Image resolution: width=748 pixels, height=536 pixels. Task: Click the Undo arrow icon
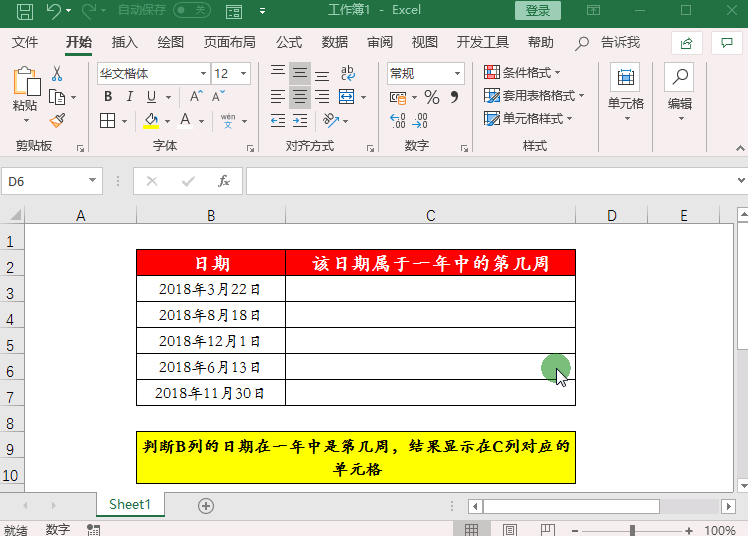(53, 10)
